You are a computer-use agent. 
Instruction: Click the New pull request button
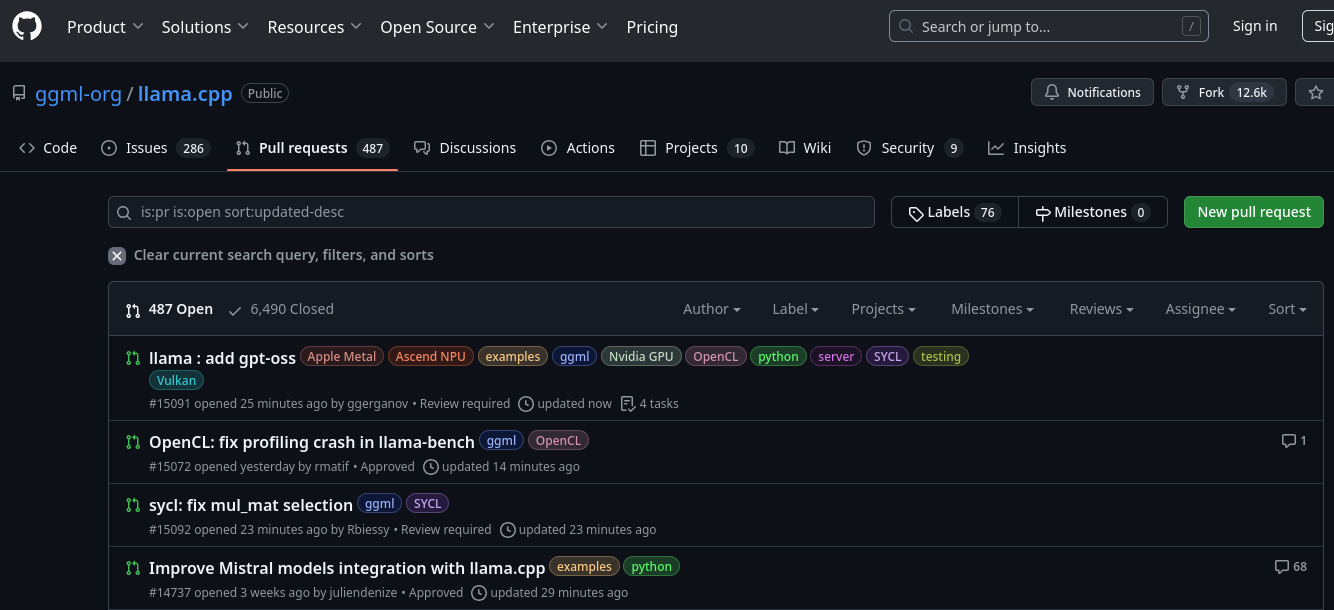[x=1254, y=212]
